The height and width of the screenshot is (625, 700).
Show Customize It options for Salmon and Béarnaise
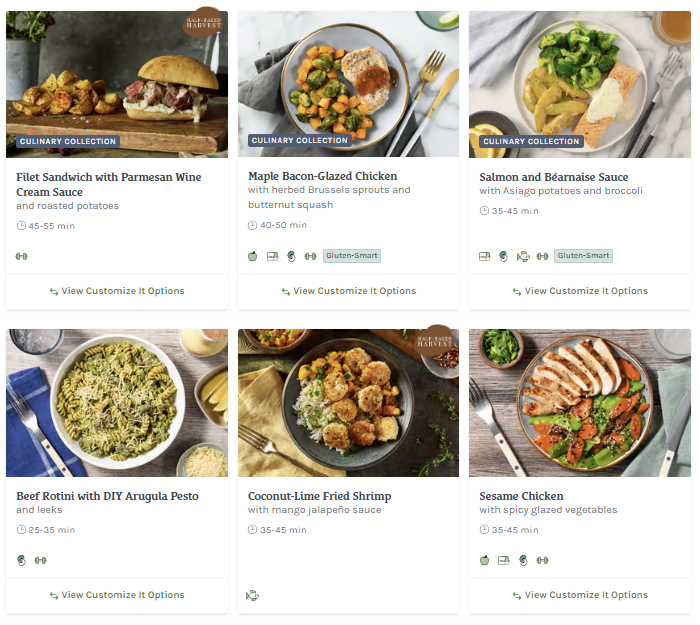580,291
